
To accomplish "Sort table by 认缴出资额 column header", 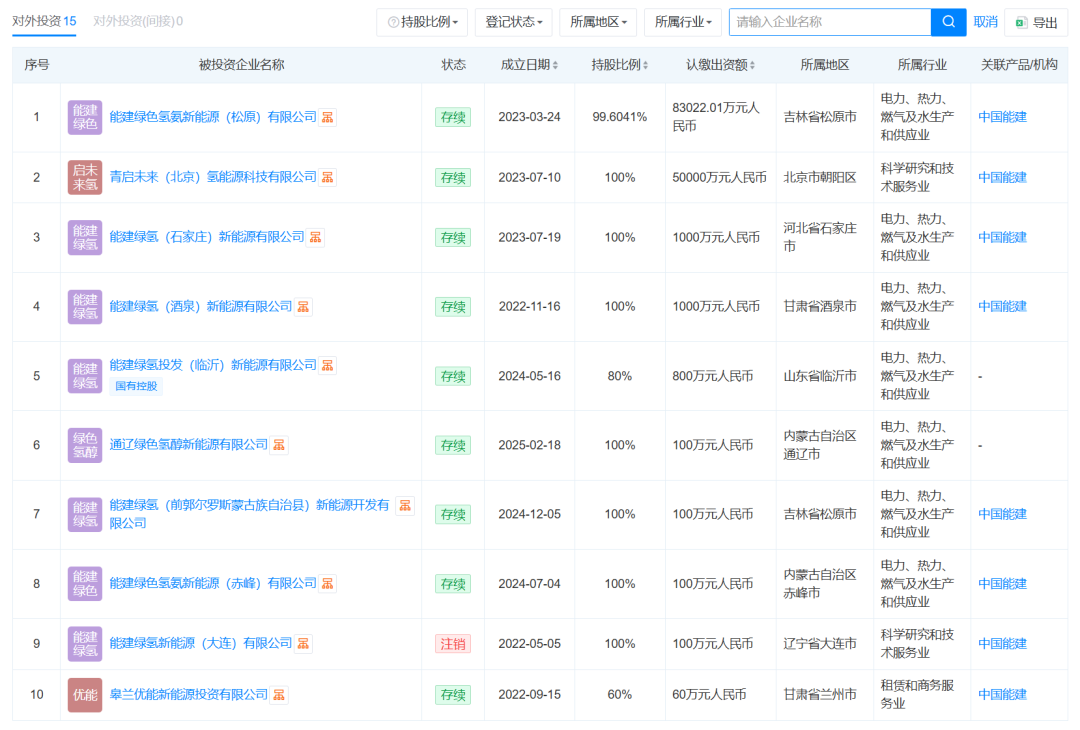I will pos(720,65).
